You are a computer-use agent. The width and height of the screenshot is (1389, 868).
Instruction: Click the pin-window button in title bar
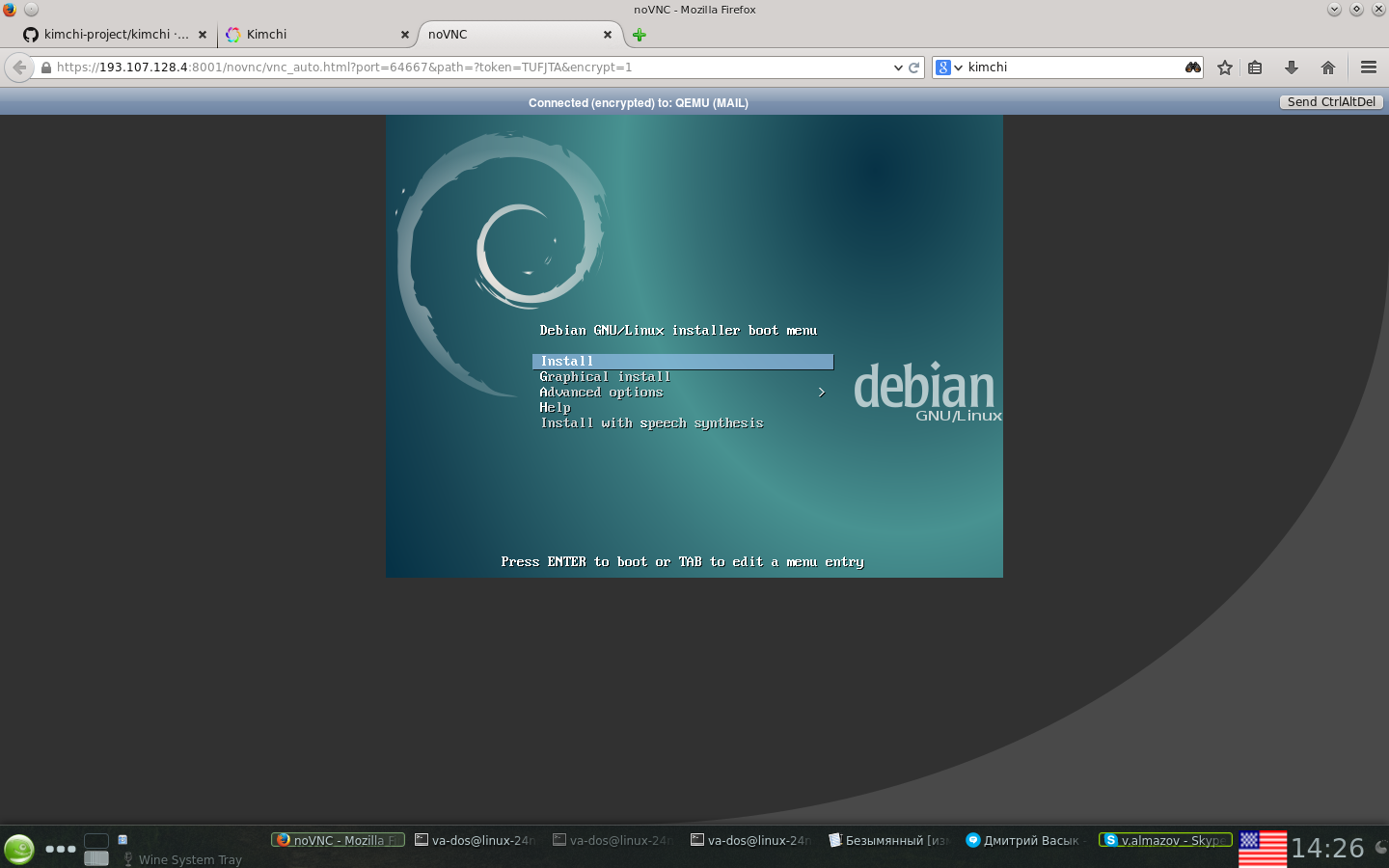[x=31, y=10]
